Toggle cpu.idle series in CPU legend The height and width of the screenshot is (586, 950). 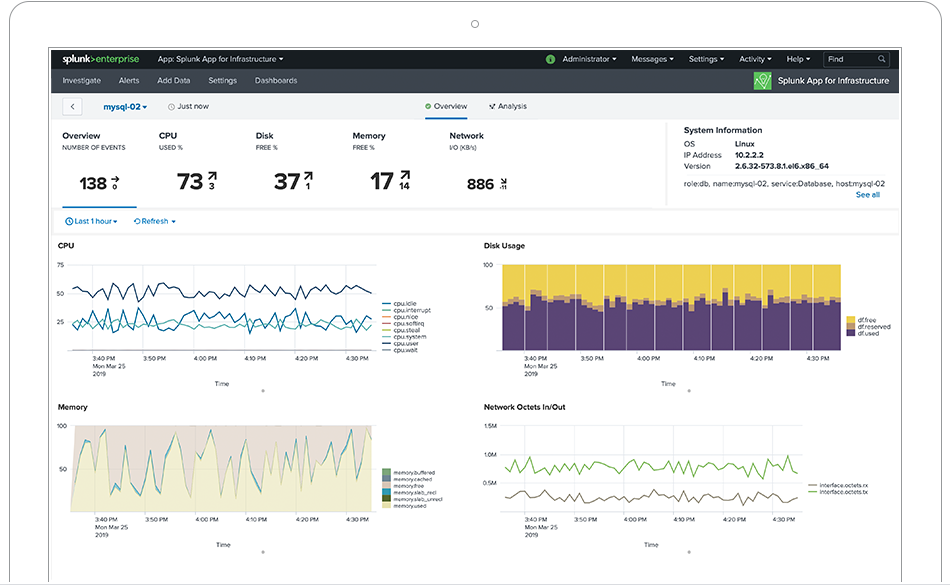405,303
